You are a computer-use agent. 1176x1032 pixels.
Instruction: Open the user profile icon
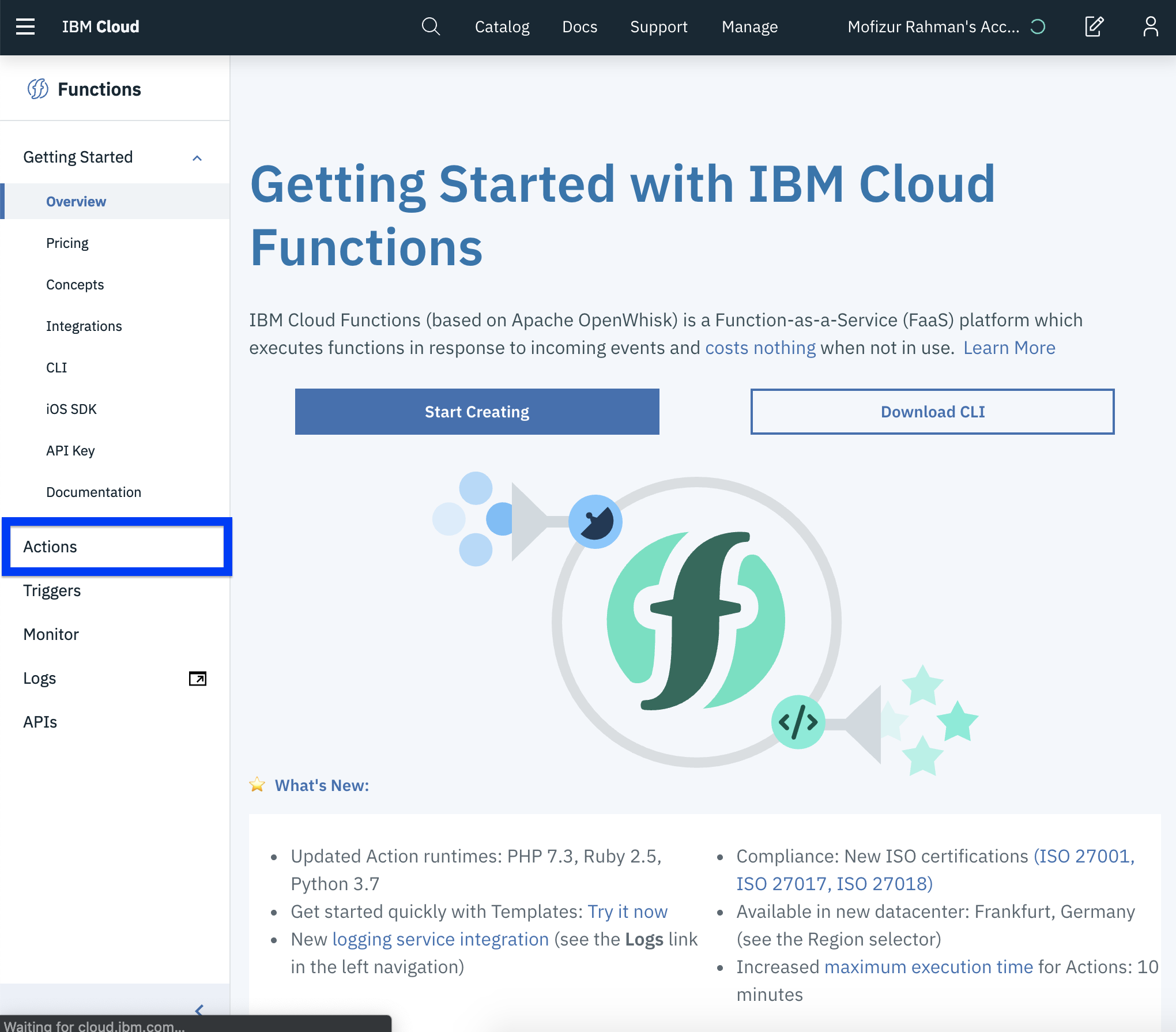pos(1150,27)
